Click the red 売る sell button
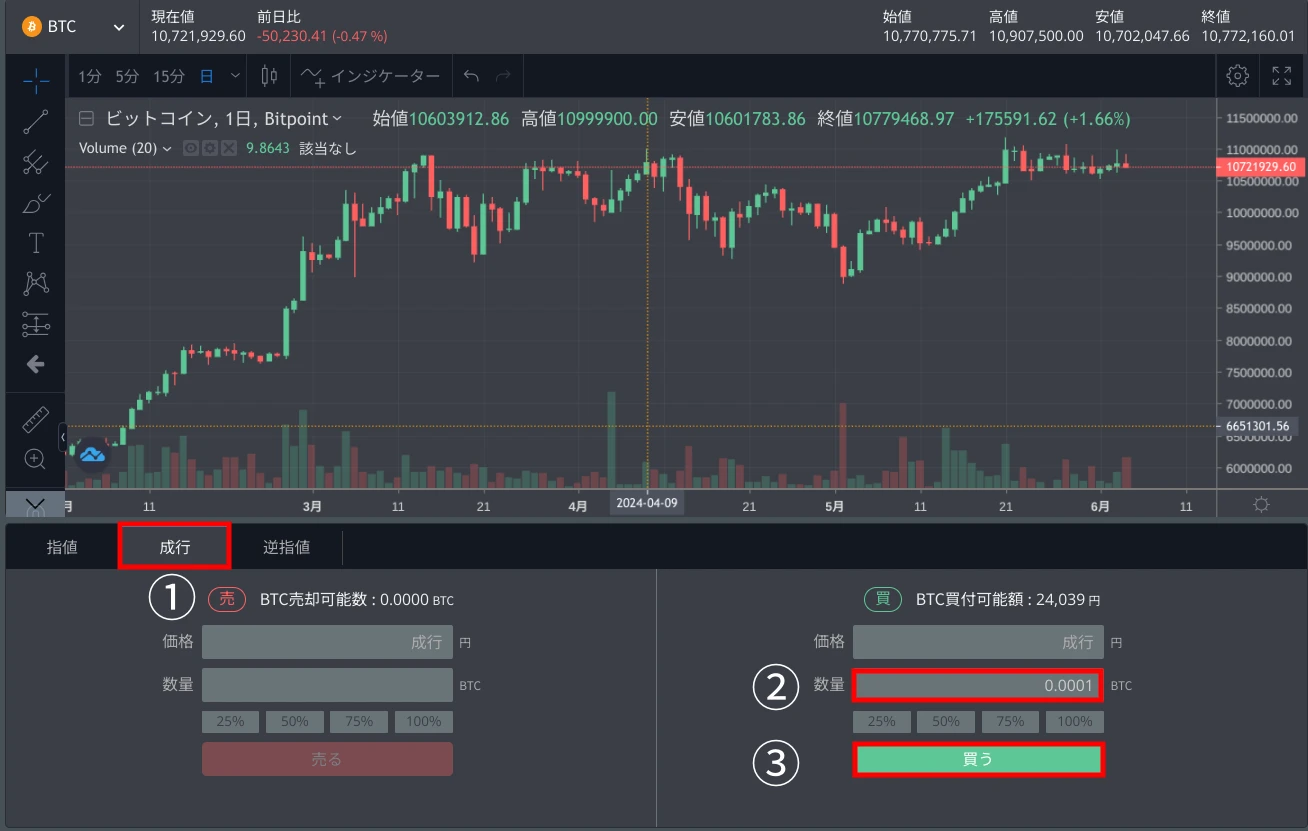Viewport: 1308px width, 831px height. click(327, 759)
